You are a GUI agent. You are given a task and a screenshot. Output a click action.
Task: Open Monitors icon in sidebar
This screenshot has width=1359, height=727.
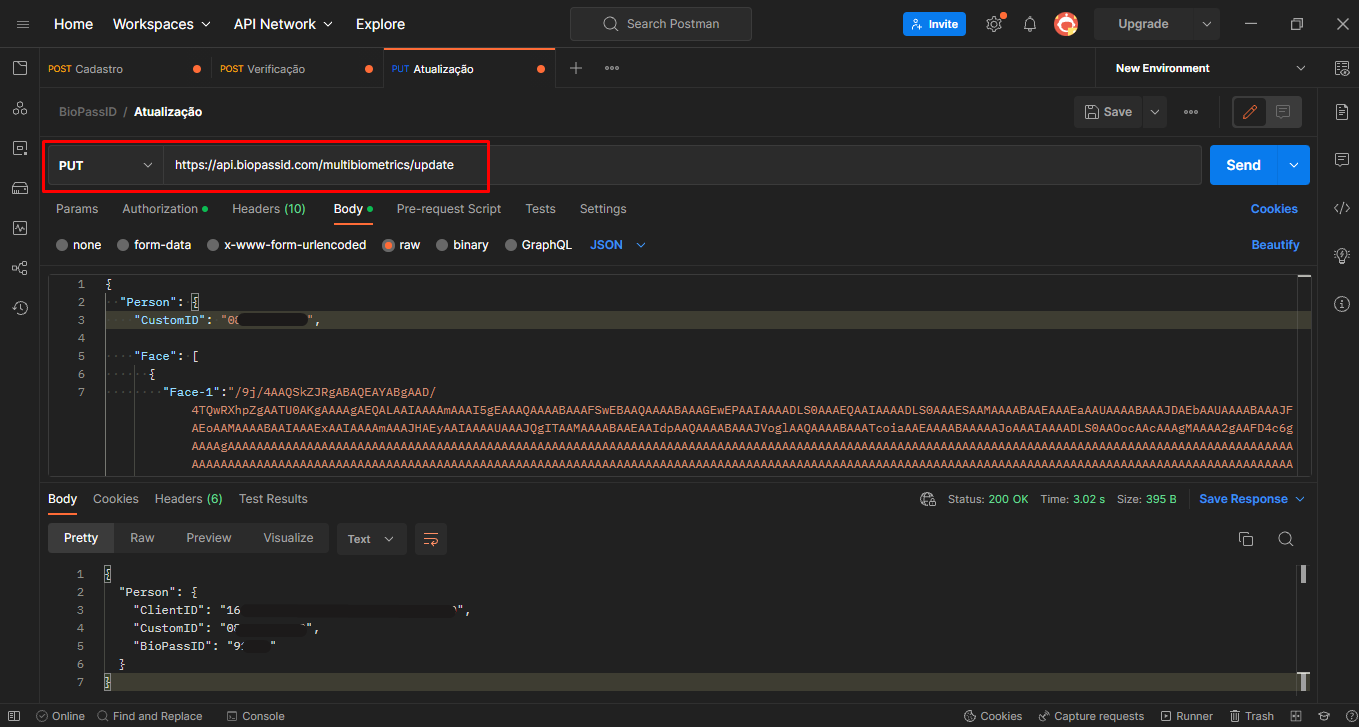20,228
